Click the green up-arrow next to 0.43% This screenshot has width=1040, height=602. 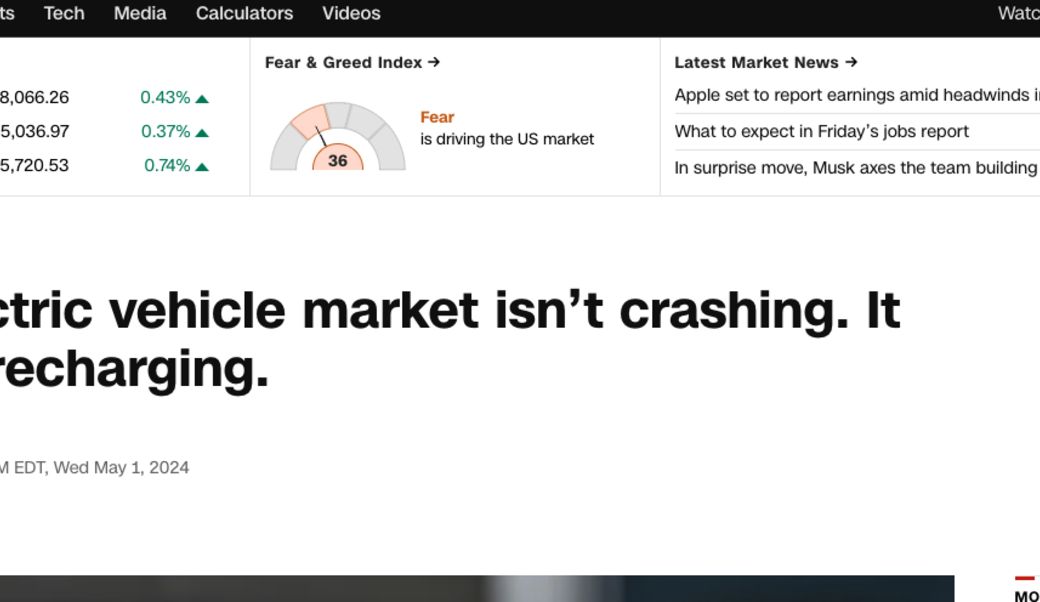point(202,97)
